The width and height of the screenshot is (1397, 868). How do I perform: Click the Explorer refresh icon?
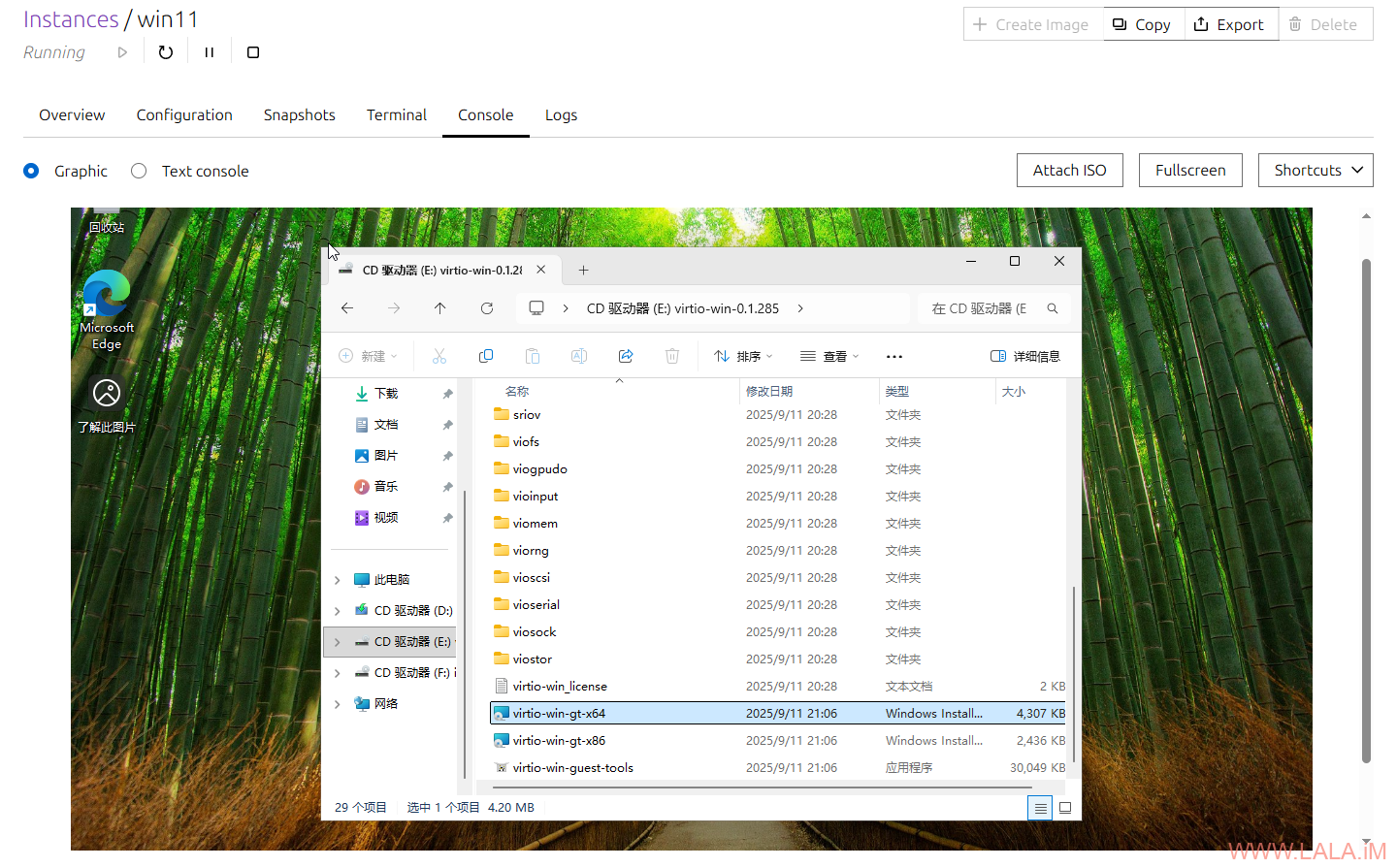(487, 308)
